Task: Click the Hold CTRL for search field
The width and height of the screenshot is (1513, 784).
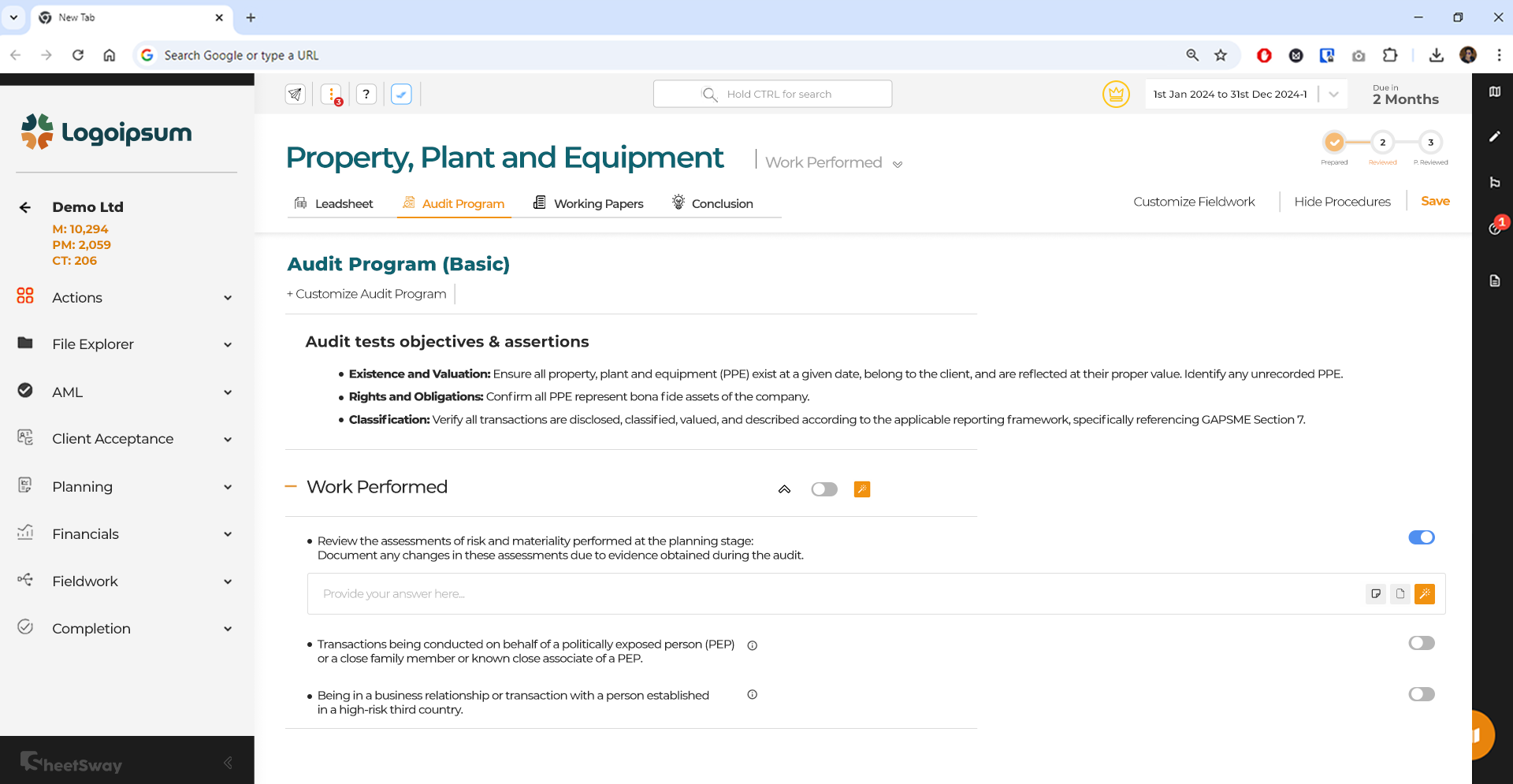Action: (772, 94)
